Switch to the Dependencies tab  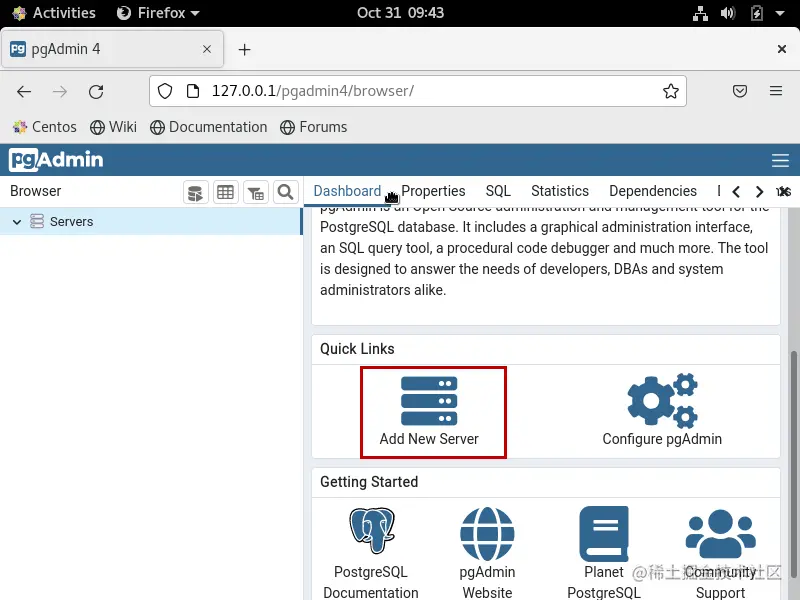(653, 191)
